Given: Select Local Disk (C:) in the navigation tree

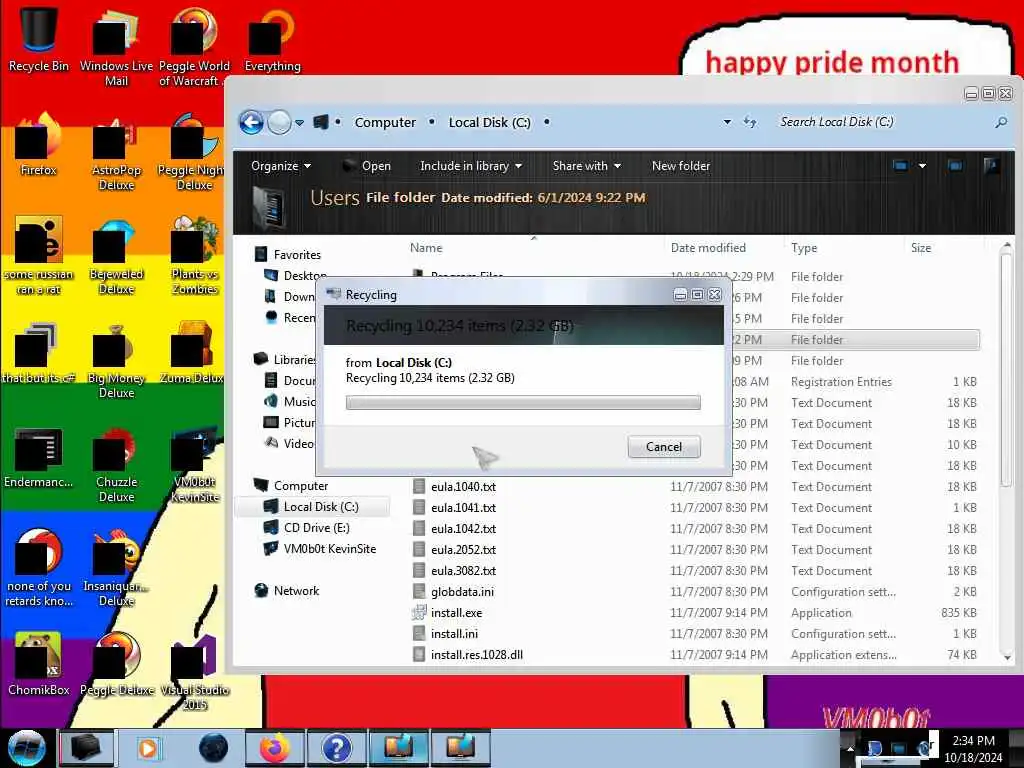Looking at the screenshot, I should coord(321,507).
